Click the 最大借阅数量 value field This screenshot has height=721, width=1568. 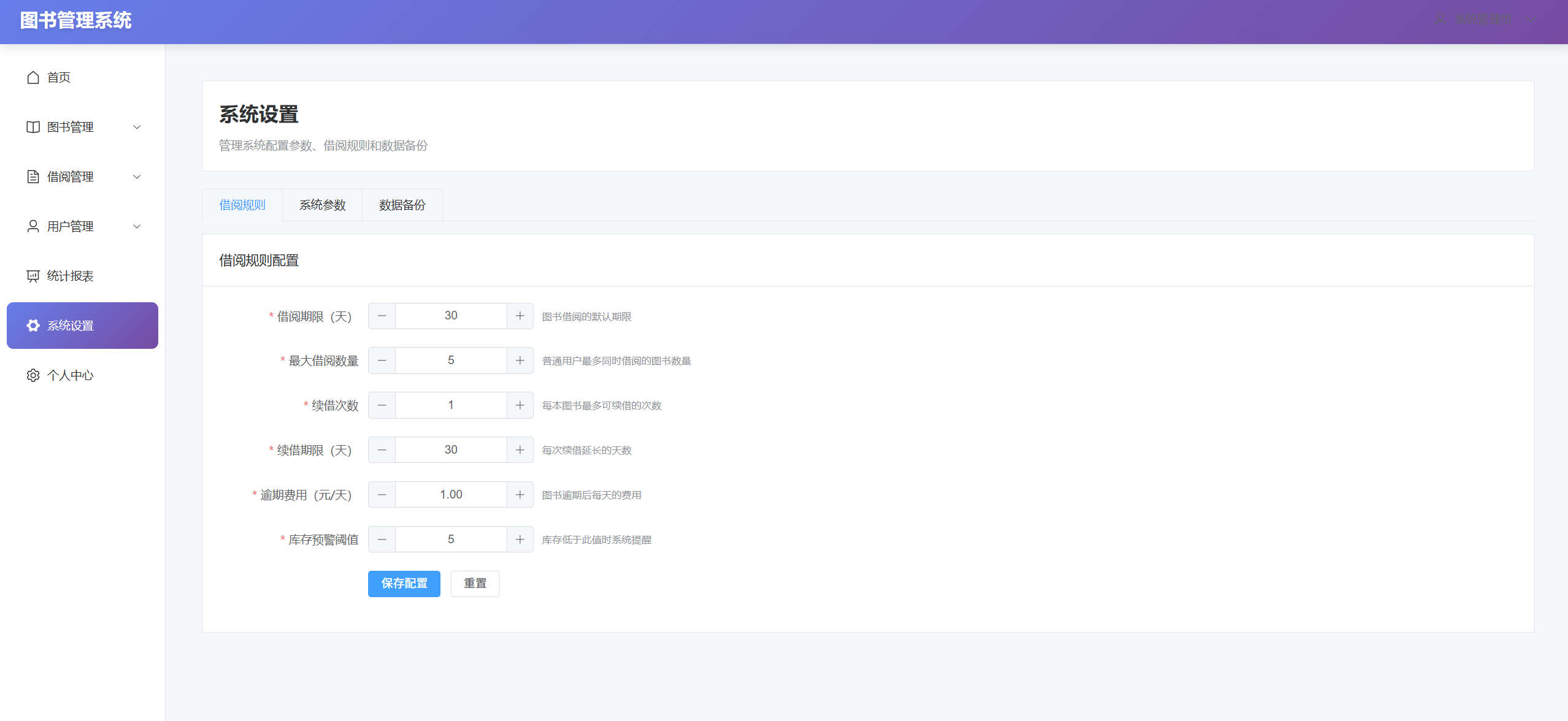click(451, 360)
